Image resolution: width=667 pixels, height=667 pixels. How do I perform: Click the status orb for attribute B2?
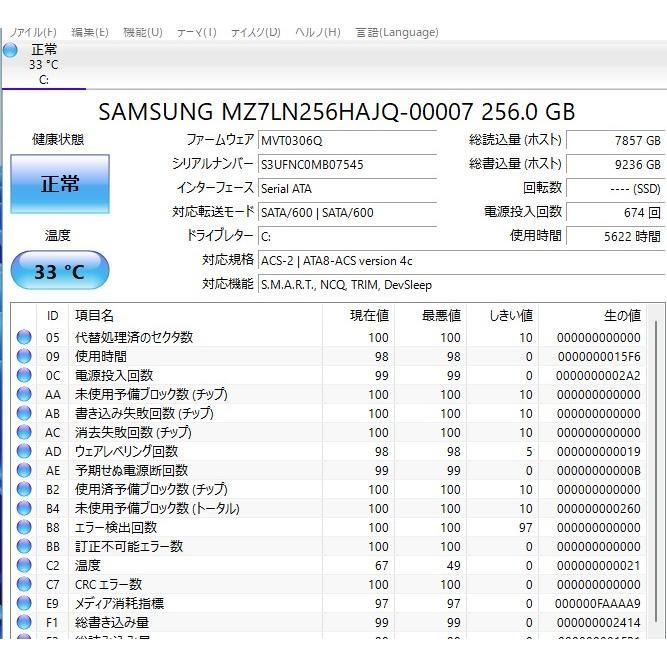(24, 489)
